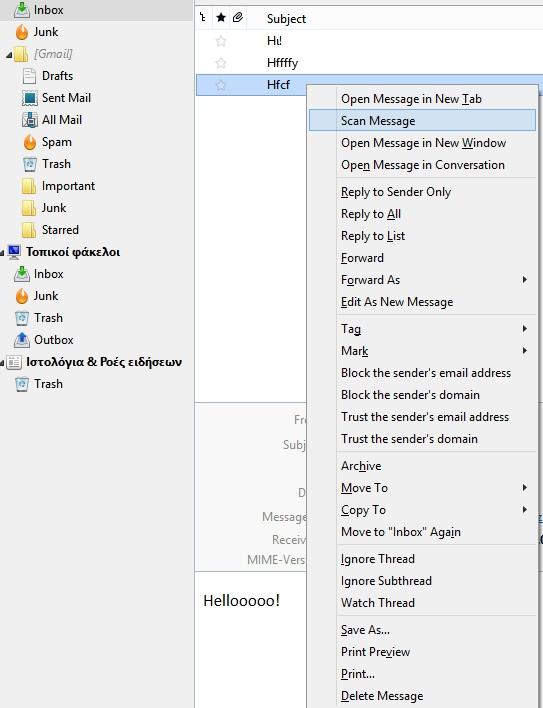Expand the Move To submenu arrow
This screenshot has height=708, width=543.
point(524,488)
